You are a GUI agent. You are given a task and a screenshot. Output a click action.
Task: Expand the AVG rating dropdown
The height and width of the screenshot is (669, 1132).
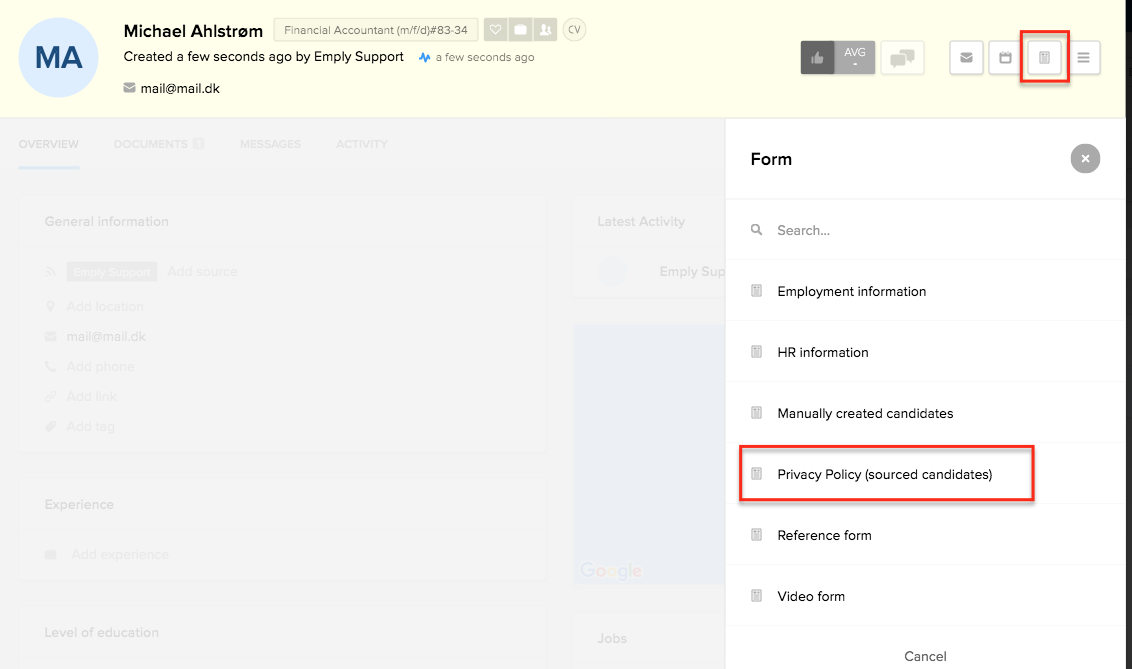855,58
